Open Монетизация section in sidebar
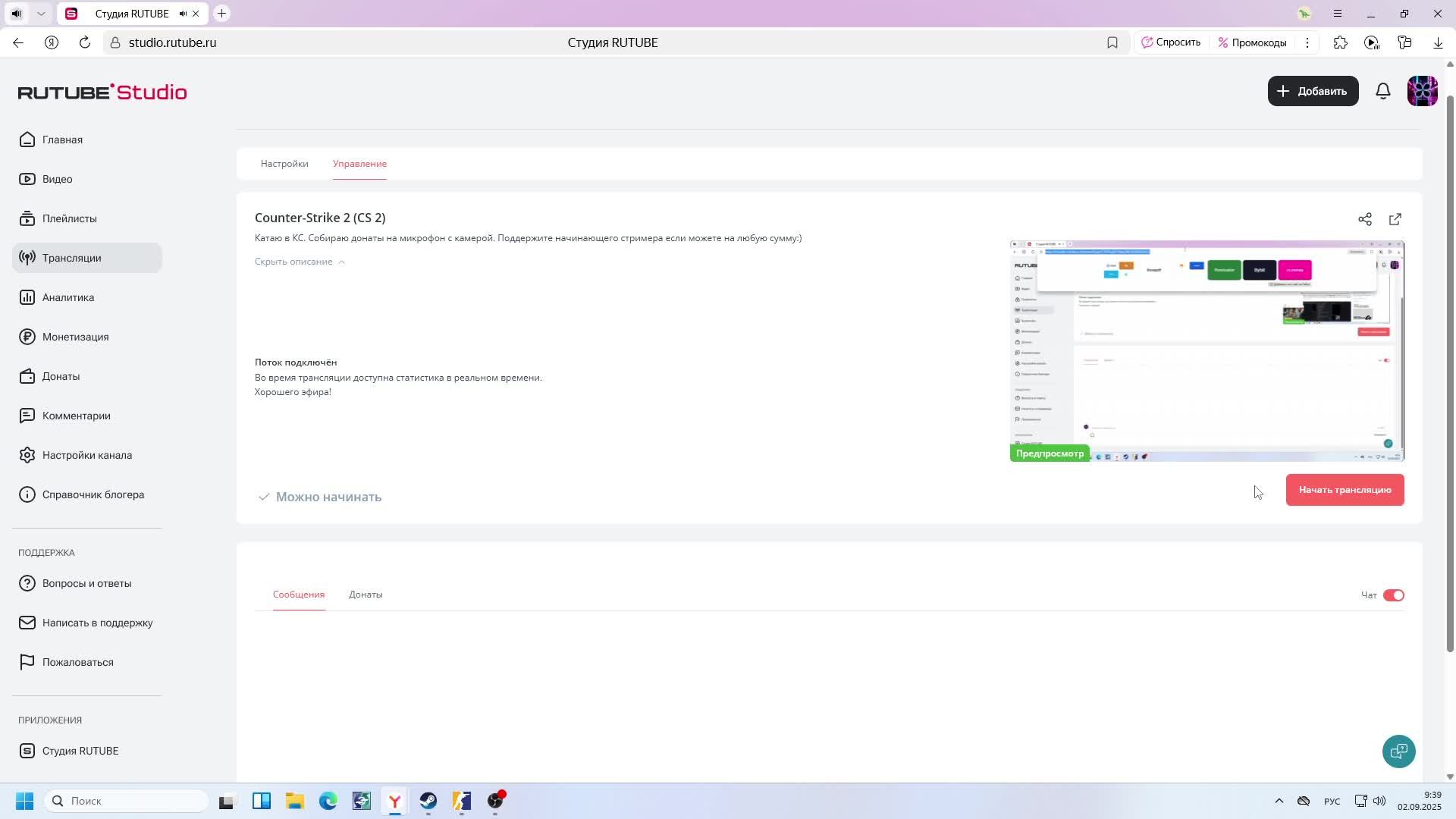The image size is (1456, 819). coord(75,337)
